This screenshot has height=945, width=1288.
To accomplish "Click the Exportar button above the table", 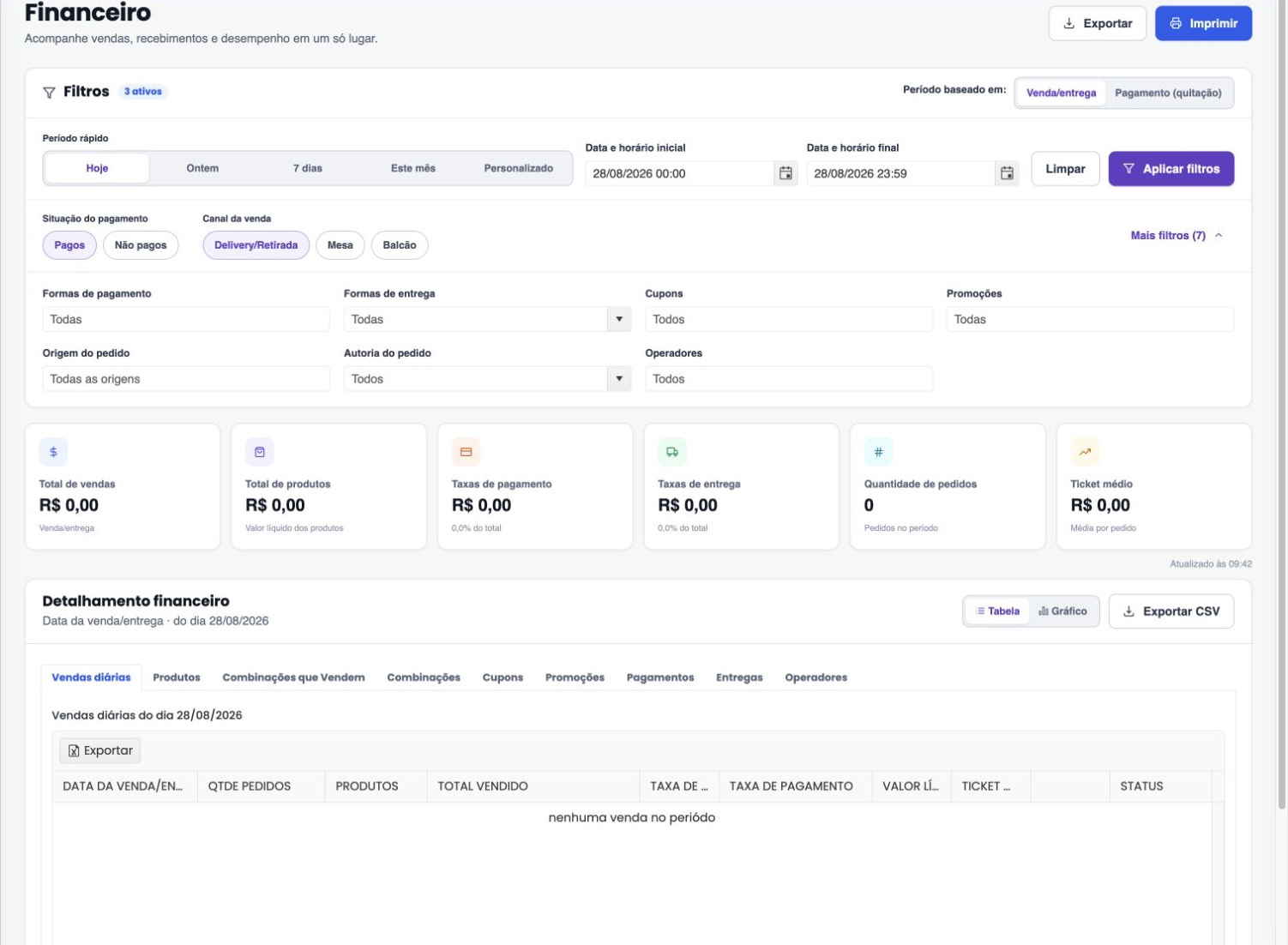I will pyautogui.click(x=100, y=751).
